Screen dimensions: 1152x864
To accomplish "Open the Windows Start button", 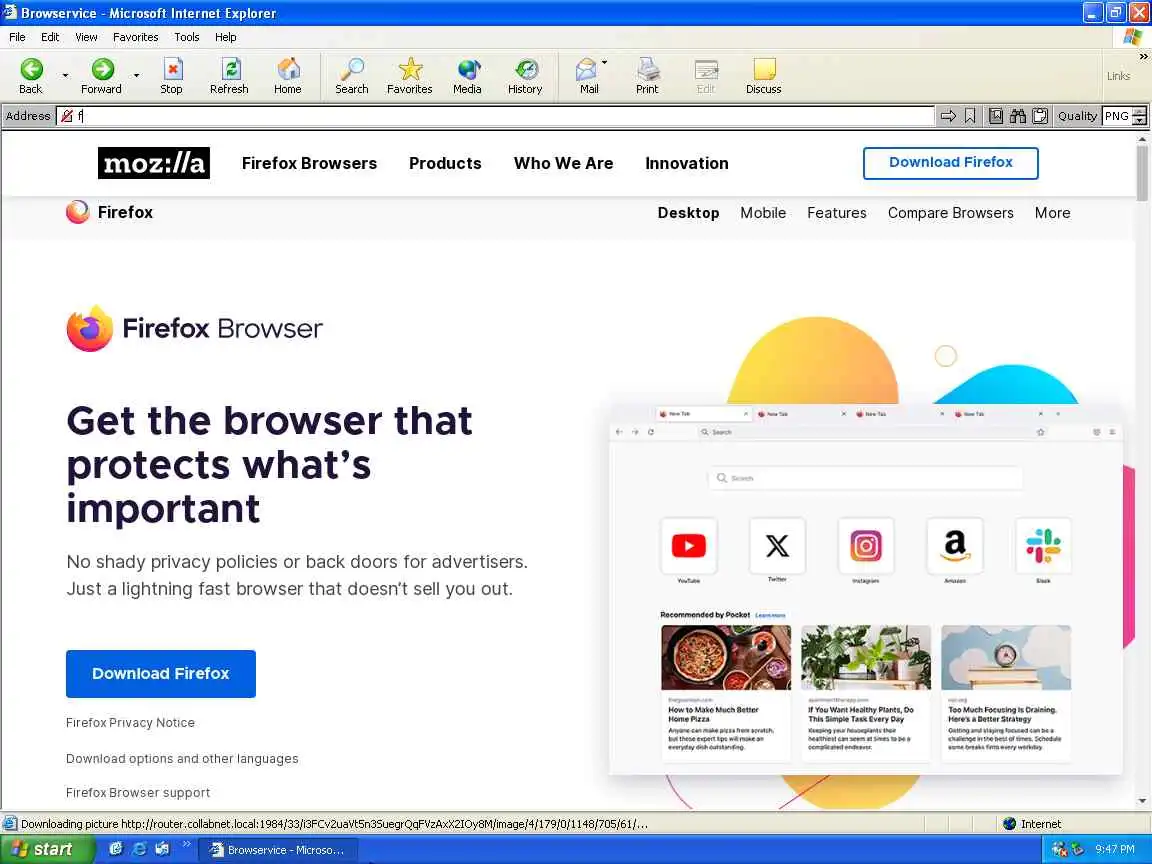I will [x=47, y=849].
